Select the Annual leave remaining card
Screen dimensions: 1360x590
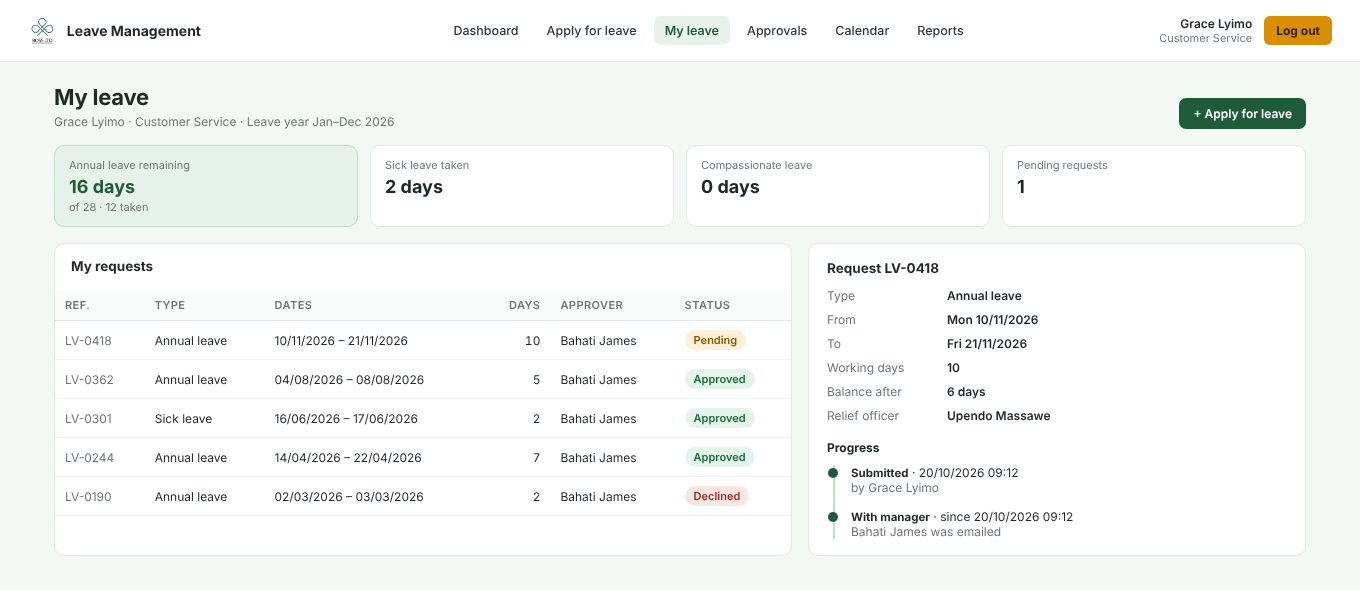pyautogui.click(x=206, y=186)
